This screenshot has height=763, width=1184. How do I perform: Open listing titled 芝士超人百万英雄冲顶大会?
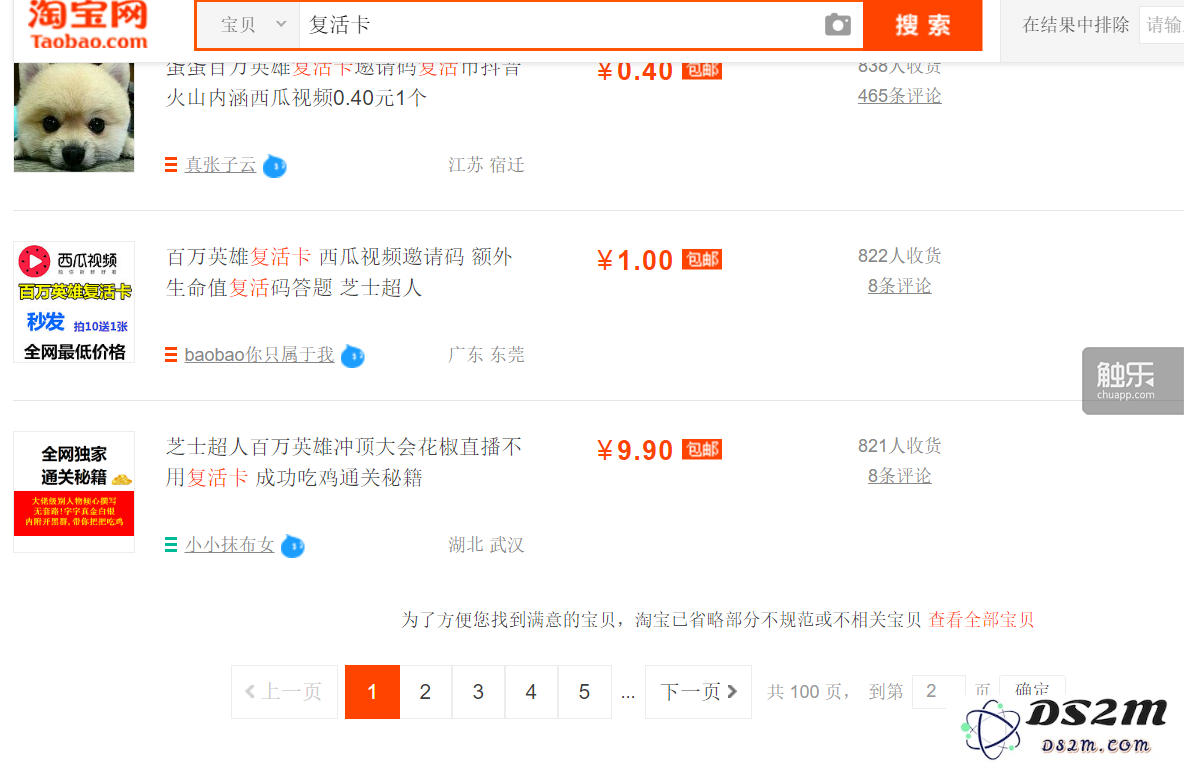pos(344,462)
